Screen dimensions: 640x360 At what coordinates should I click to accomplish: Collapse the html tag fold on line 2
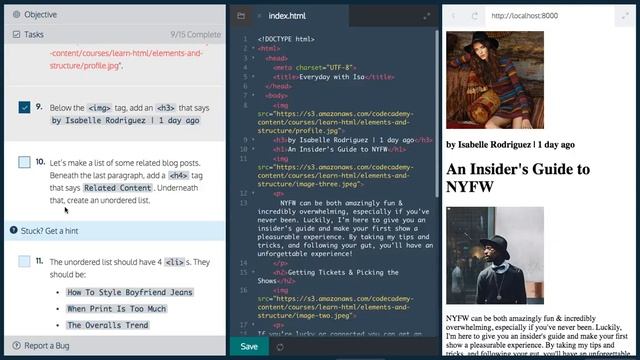tap(253, 49)
